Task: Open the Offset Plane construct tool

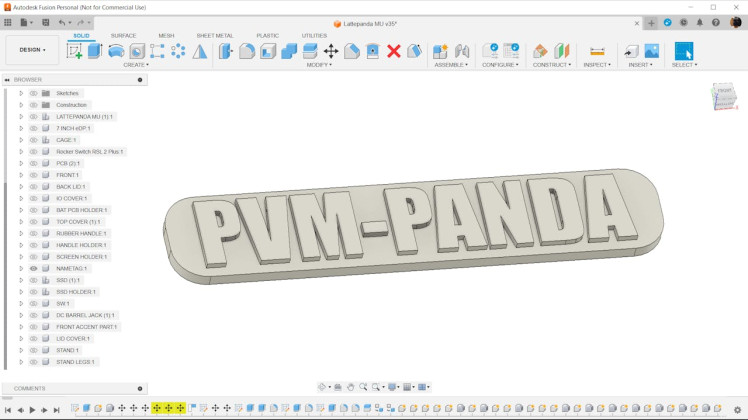Action: coord(540,51)
